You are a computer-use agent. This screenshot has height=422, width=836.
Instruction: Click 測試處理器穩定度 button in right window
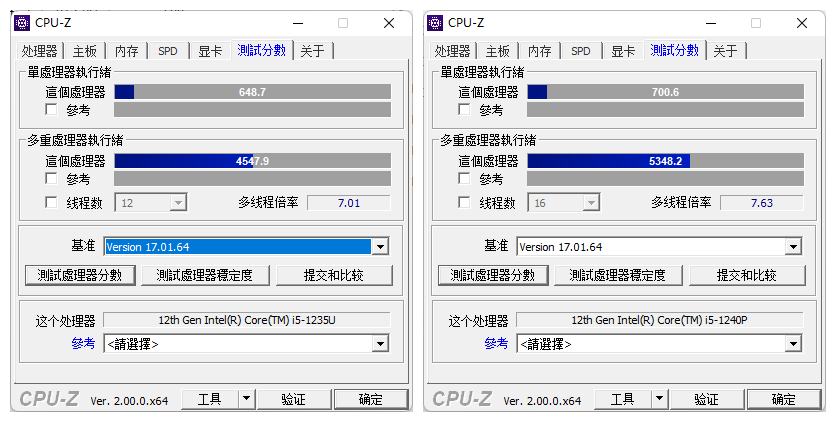pos(617,275)
